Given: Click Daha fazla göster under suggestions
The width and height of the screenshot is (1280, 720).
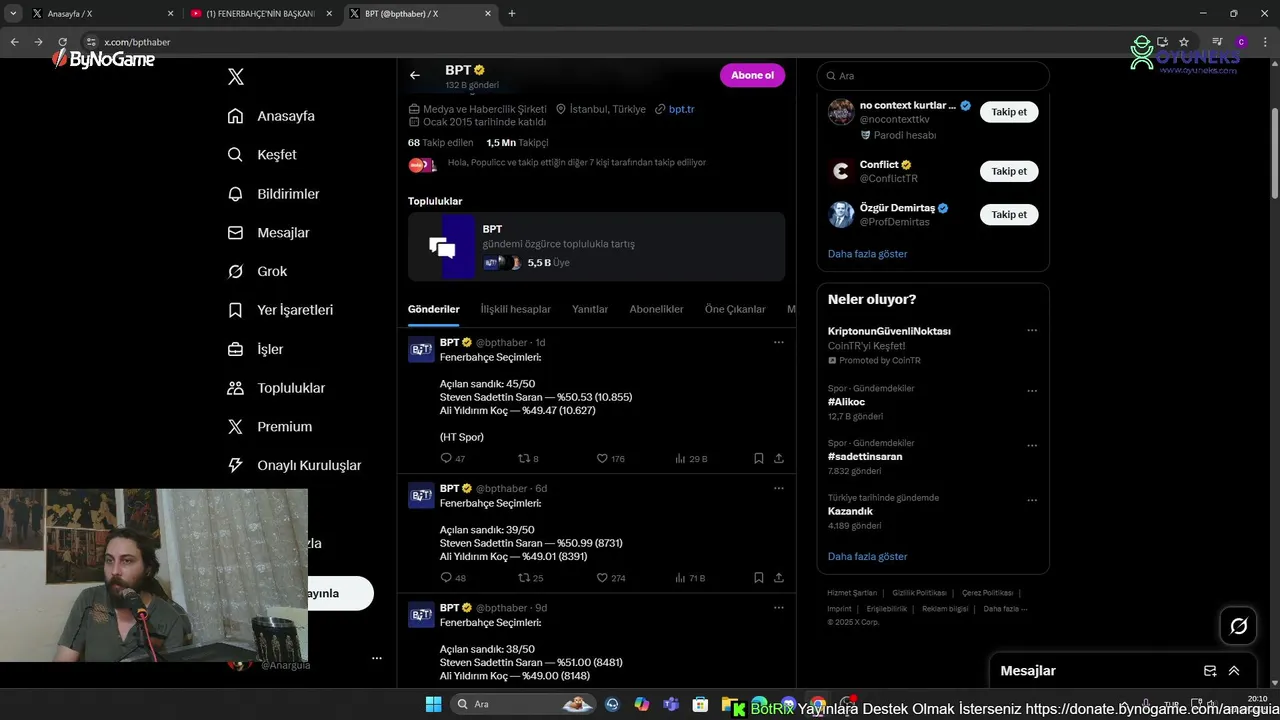Looking at the screenshot, I should pos(867,254).
